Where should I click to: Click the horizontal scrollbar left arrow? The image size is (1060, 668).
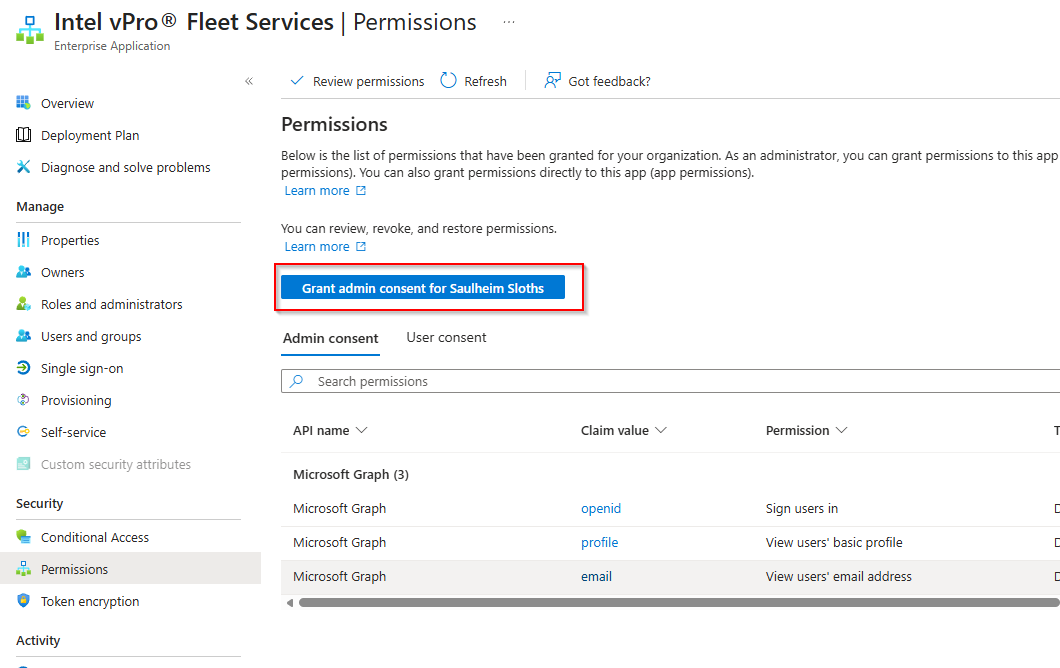[289, 602]
